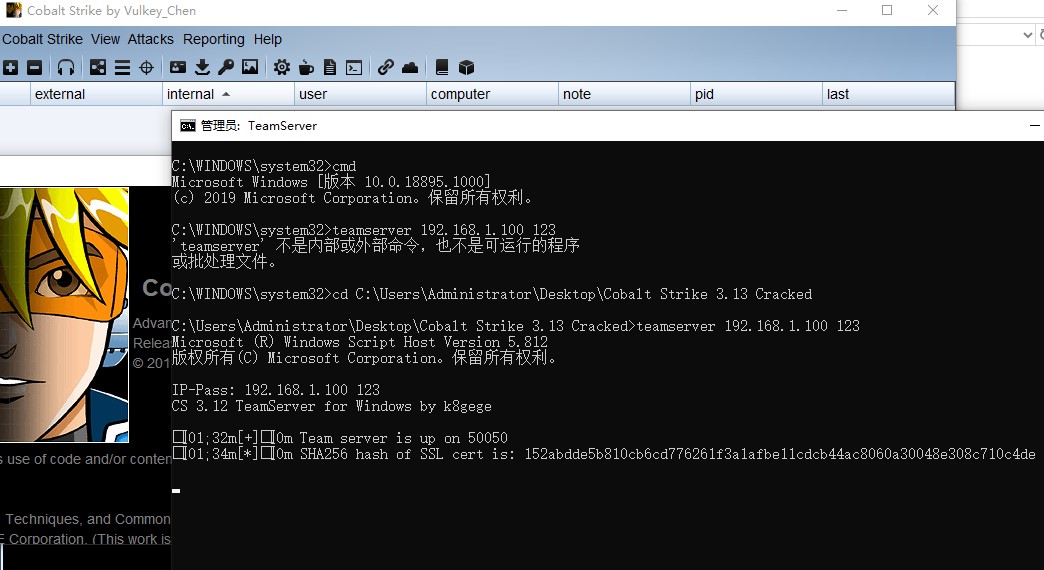Sort sessions by last column
The height and width of the screenshot is (570, 1044).
(888, 94)
